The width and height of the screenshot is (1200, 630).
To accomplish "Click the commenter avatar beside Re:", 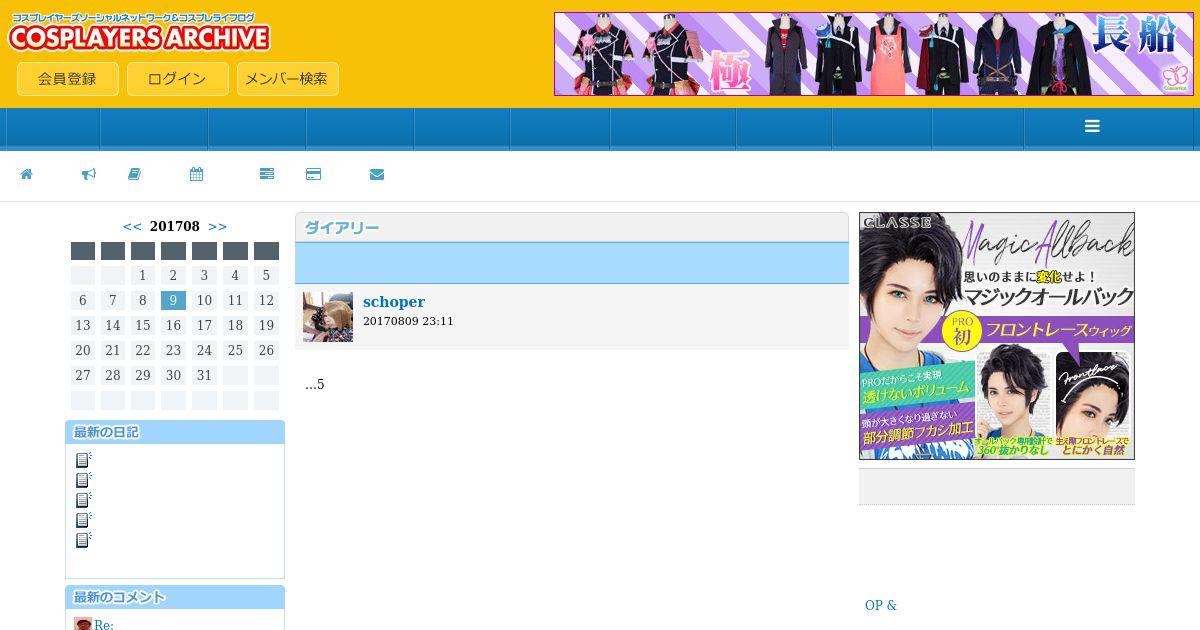I will tap(83, 624).
